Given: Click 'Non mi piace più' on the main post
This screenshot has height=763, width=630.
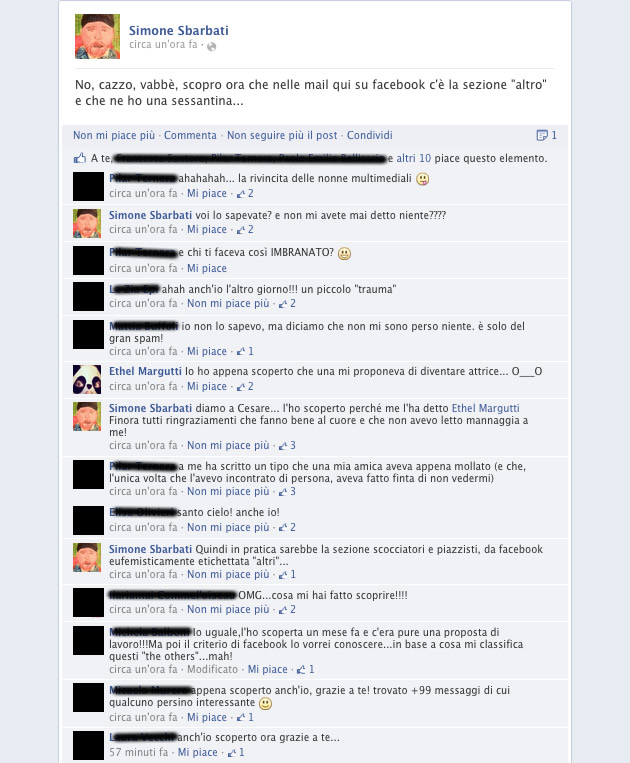Looking at the screenshot, I should coord(114,135).
